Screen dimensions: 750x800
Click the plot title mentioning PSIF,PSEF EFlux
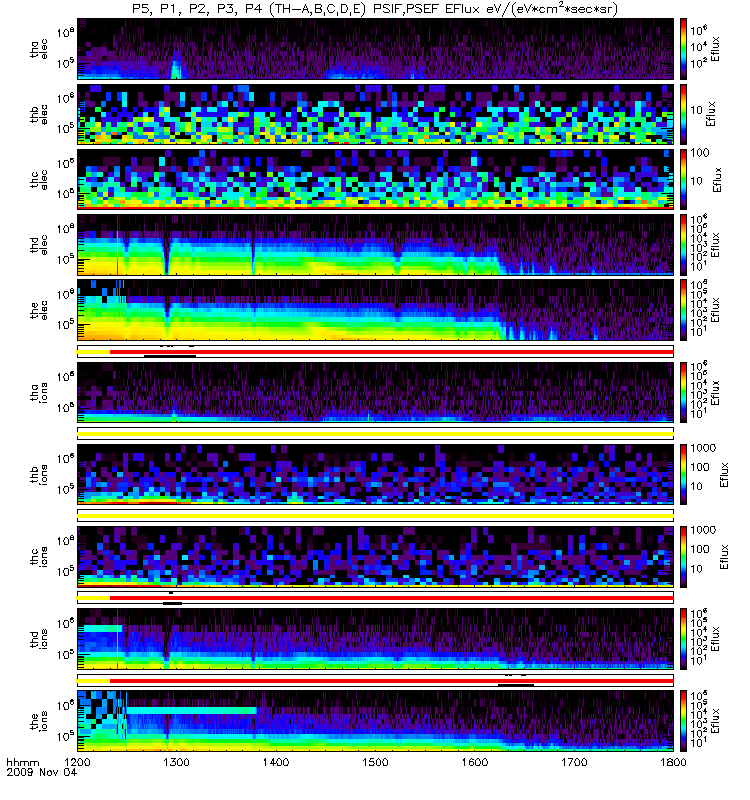click(x=374, y=9)
